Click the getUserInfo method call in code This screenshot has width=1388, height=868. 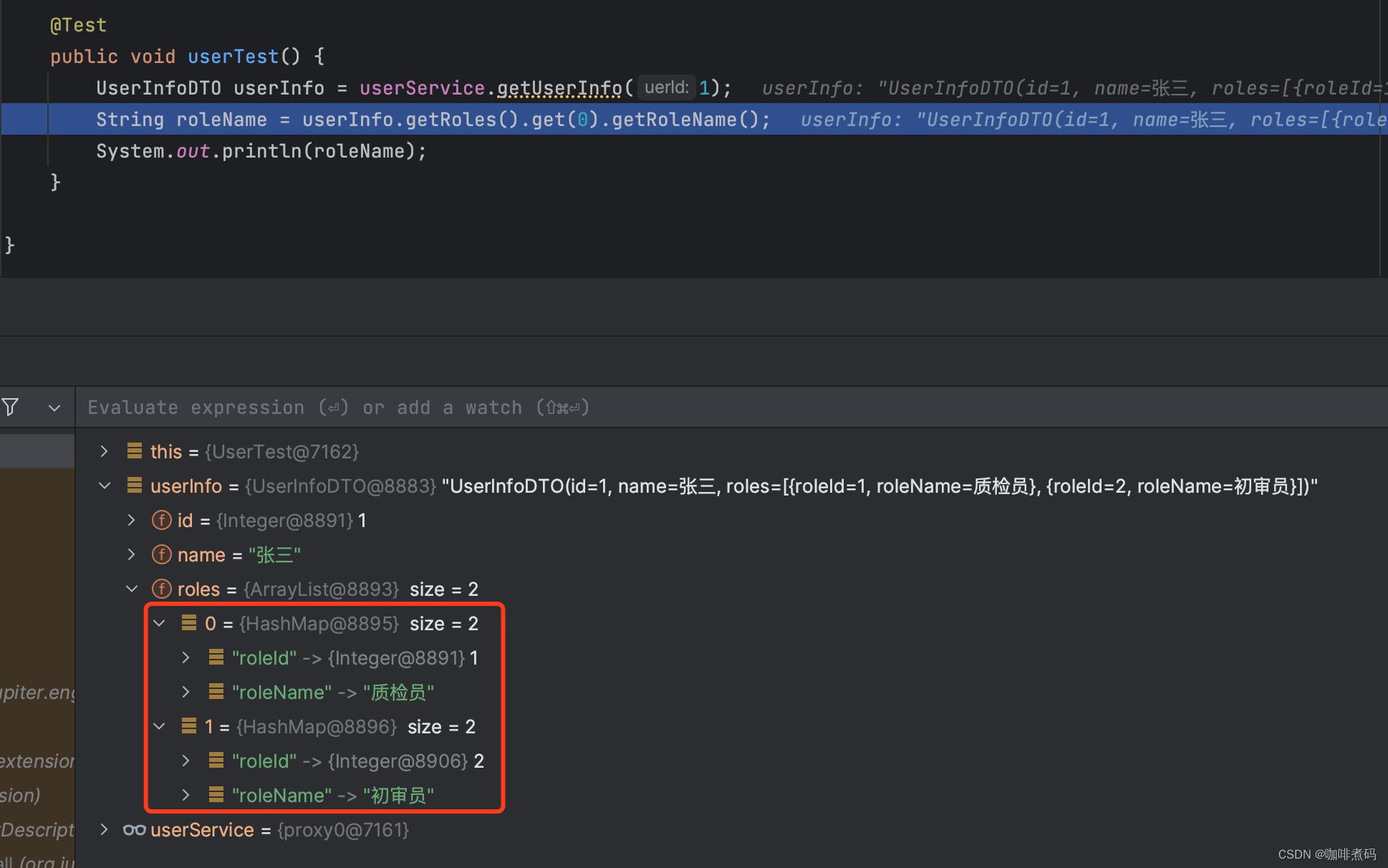[x=559, y=88]
